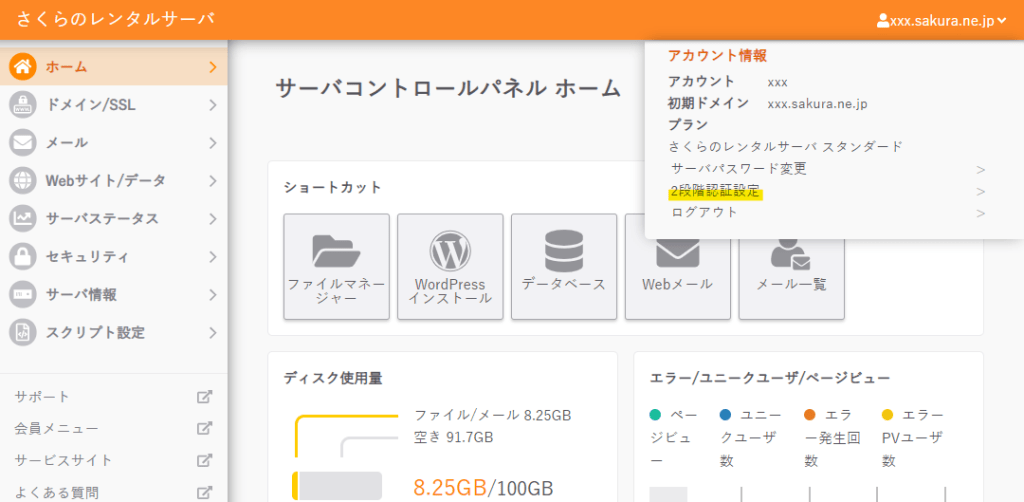1024x502 pixels.
Task: Click the ショートカット section heading
Action: (332, 187)
